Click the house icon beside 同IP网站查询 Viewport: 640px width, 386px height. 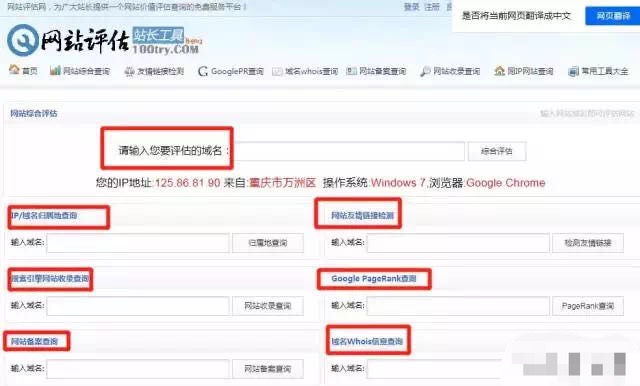point(499,71)
